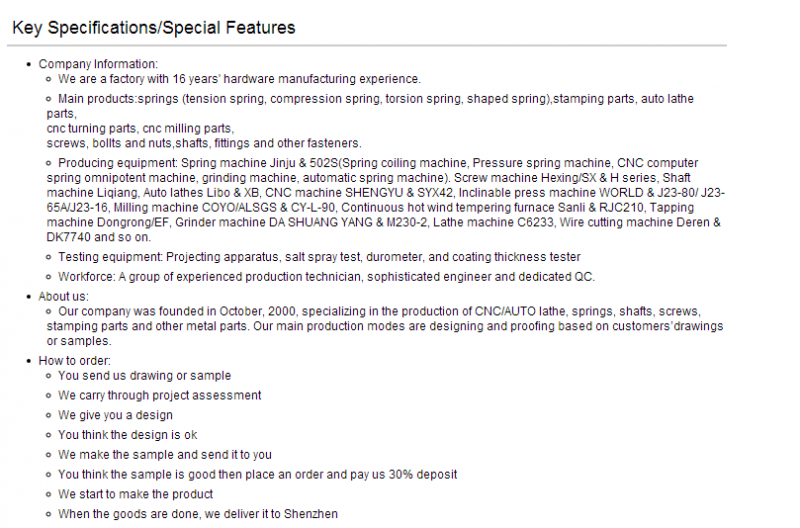The width and height of the screenshot is (800, 528).
Task: Click the deliver it to Shenzhen step
Action: click(x=198, y=514)
